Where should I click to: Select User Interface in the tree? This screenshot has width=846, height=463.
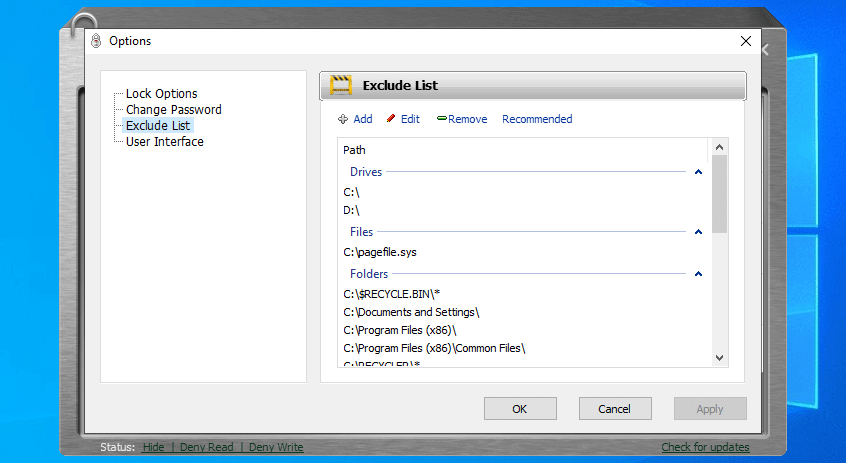[165, 142]
